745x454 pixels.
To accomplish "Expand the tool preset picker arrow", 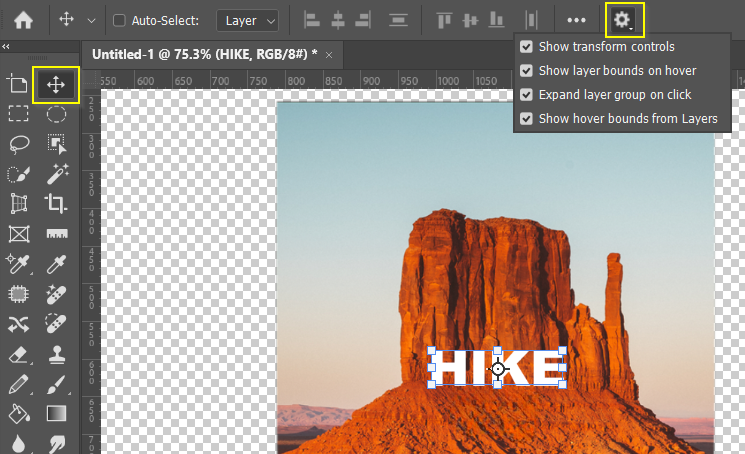I will pos(92,20).
